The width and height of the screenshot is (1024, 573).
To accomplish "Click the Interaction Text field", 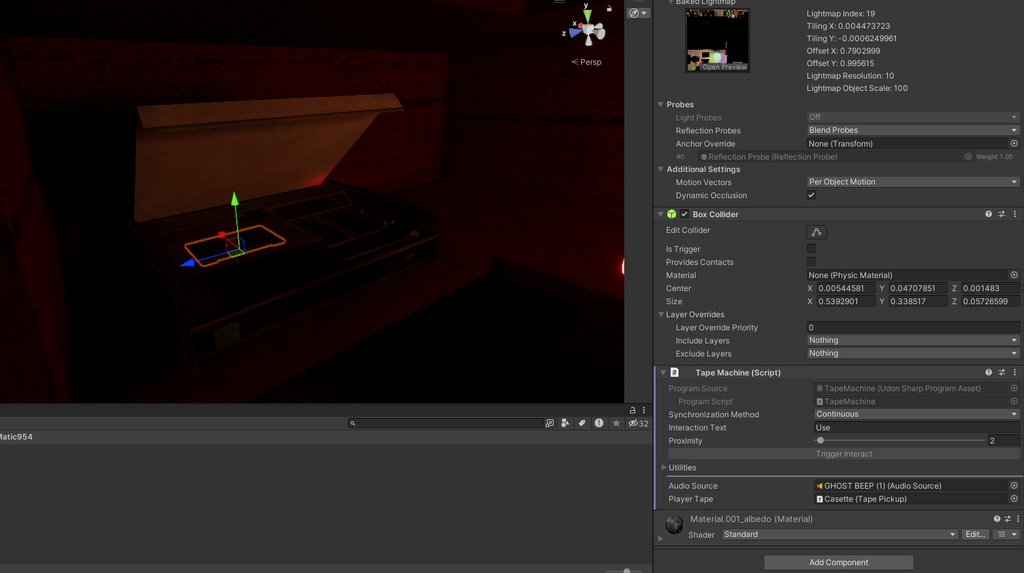I will [916, 428].
